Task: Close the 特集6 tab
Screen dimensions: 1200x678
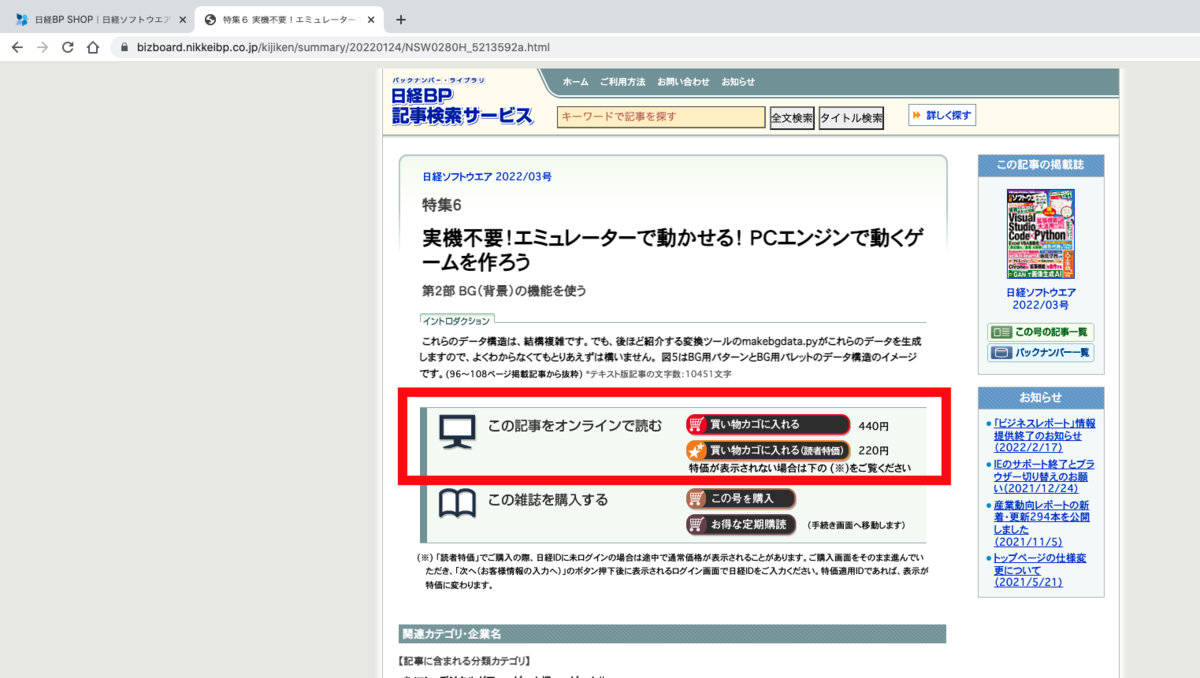Action: point(372,19)
